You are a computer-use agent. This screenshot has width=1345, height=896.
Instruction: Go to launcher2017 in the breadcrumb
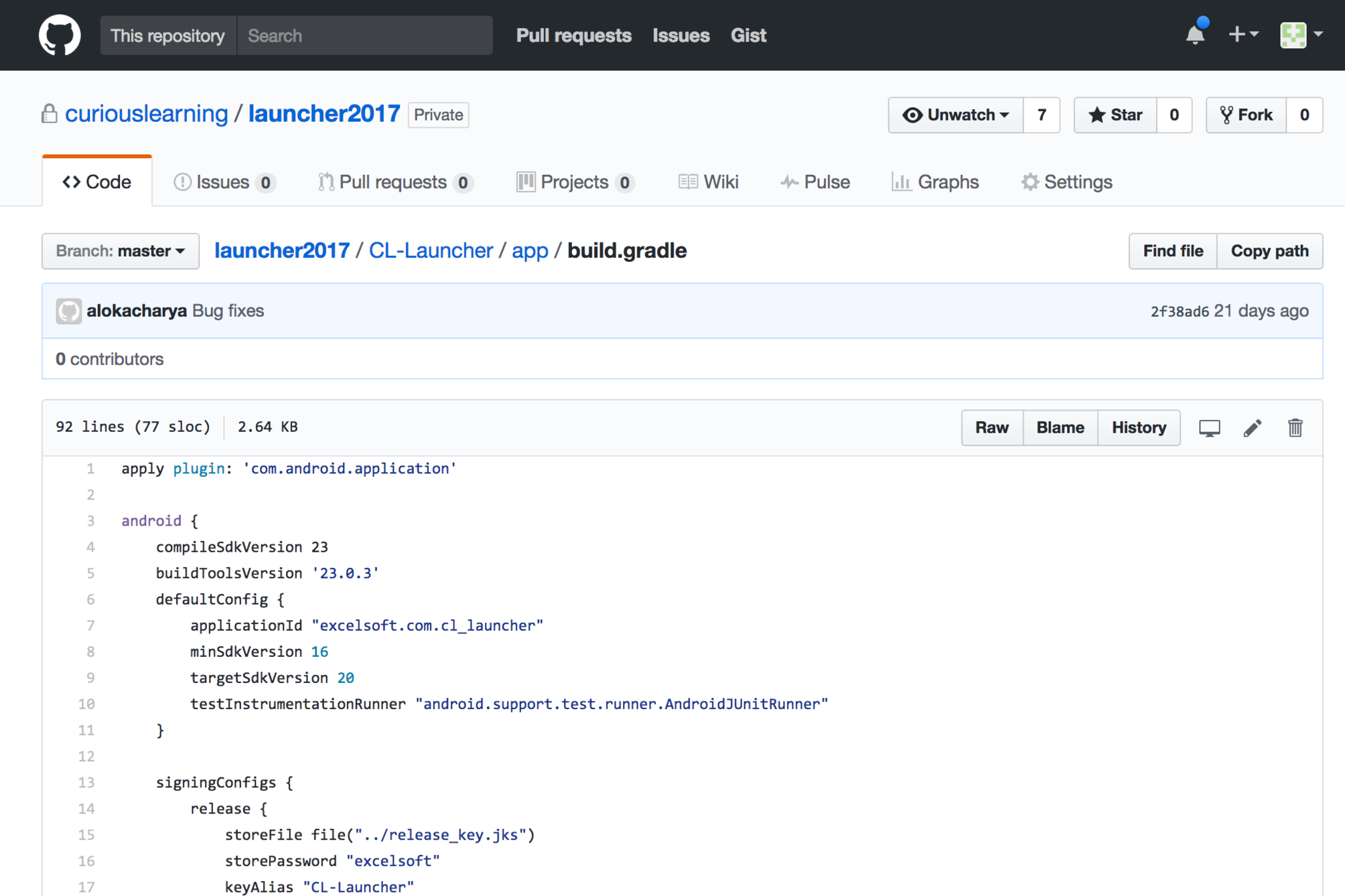tap(282, 250)
